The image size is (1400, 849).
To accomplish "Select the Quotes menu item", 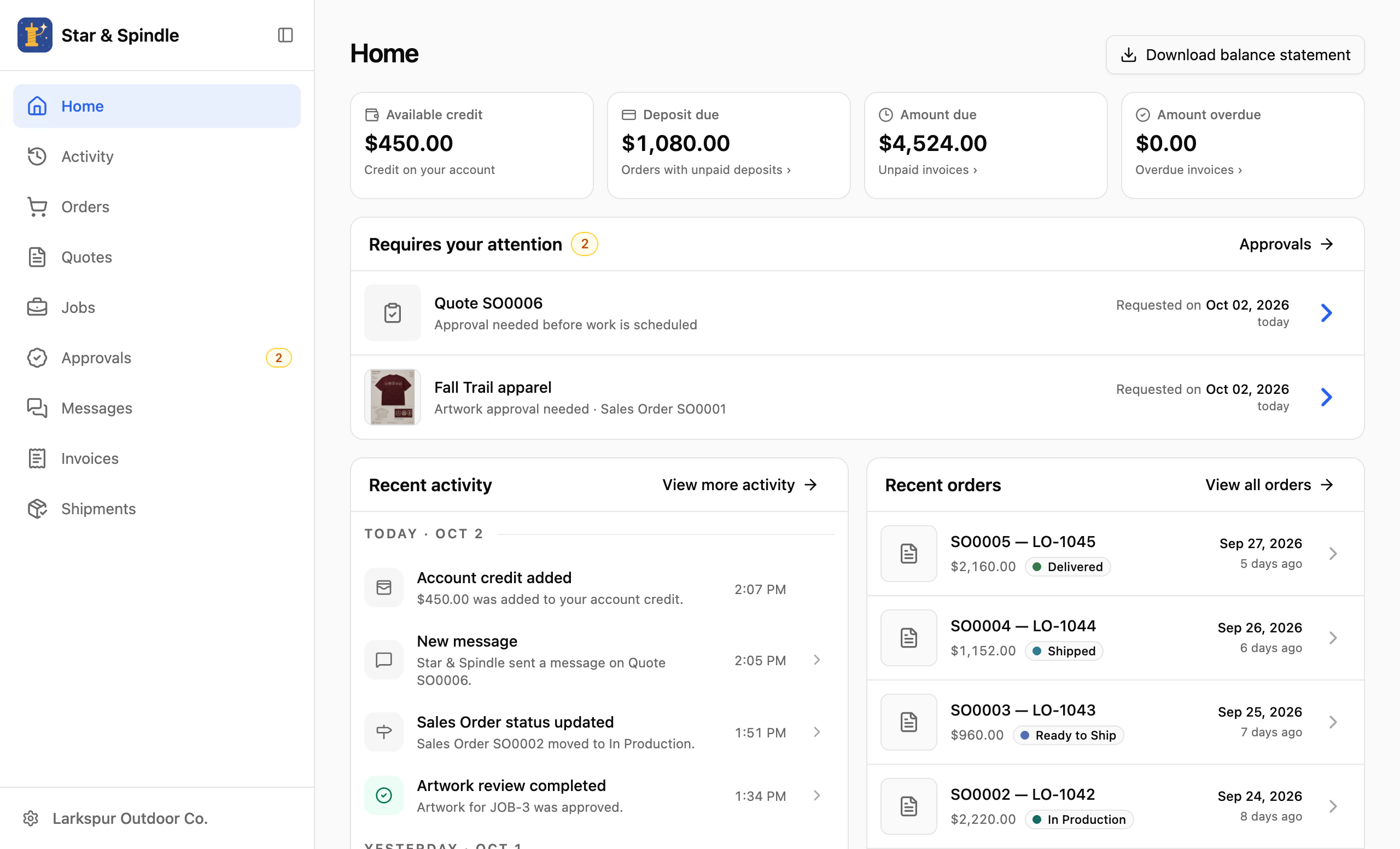I will pyautogui.click(x=157, y=257).
